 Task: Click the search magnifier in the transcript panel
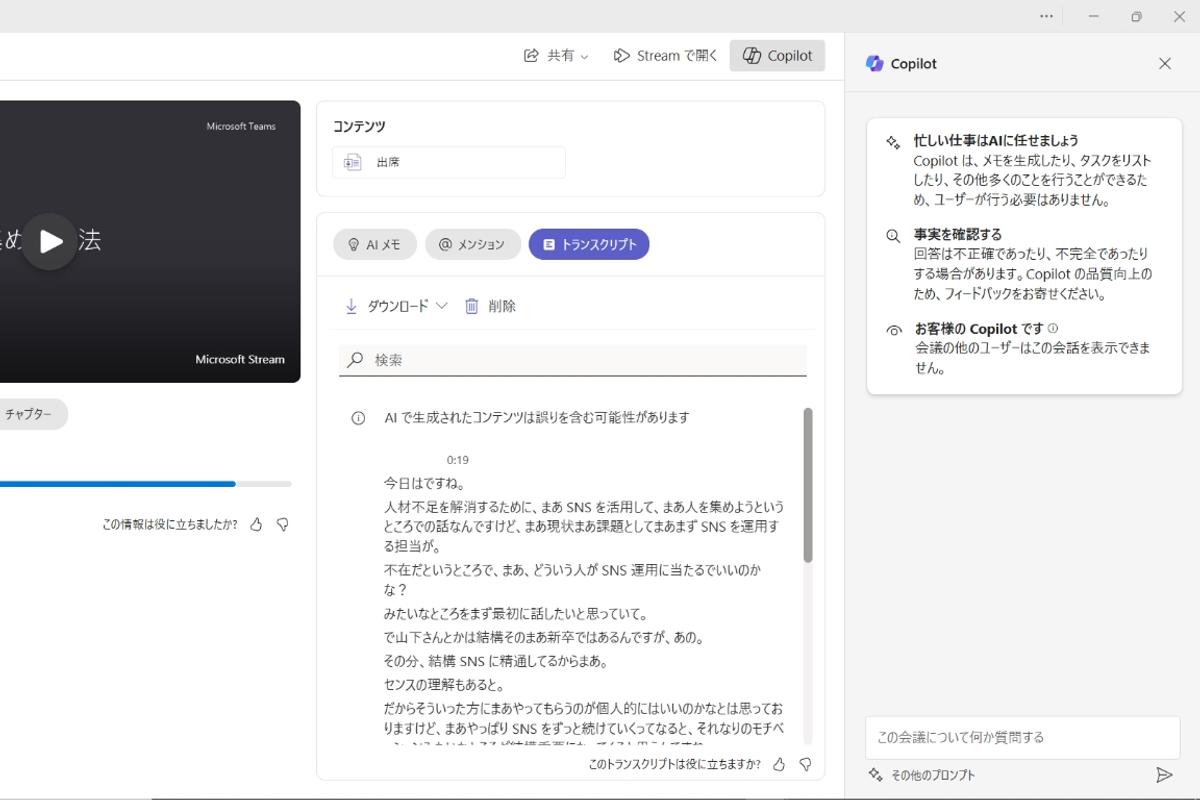355,359
